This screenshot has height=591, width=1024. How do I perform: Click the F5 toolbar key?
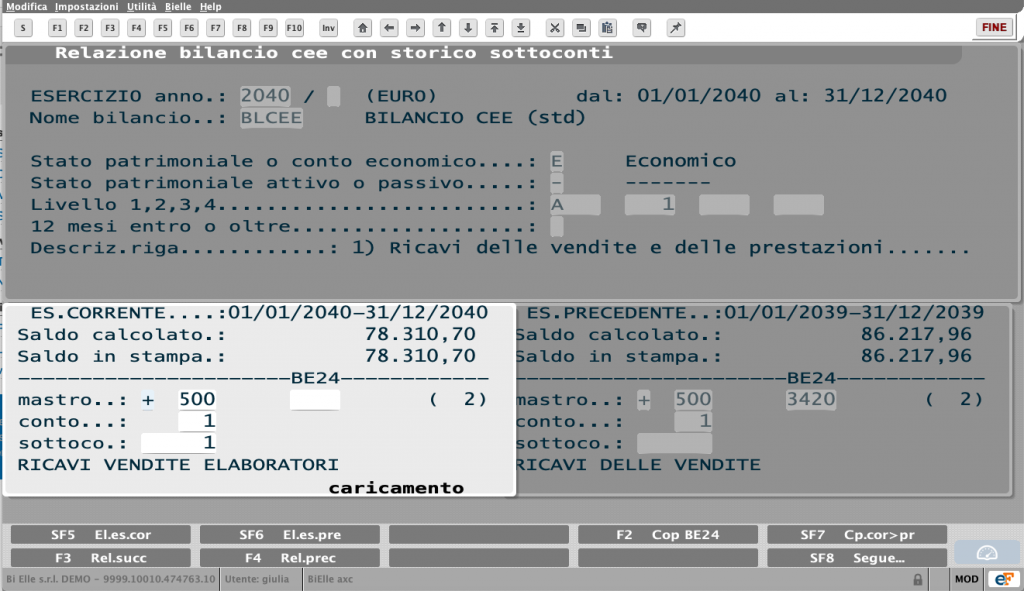[163, 28]
